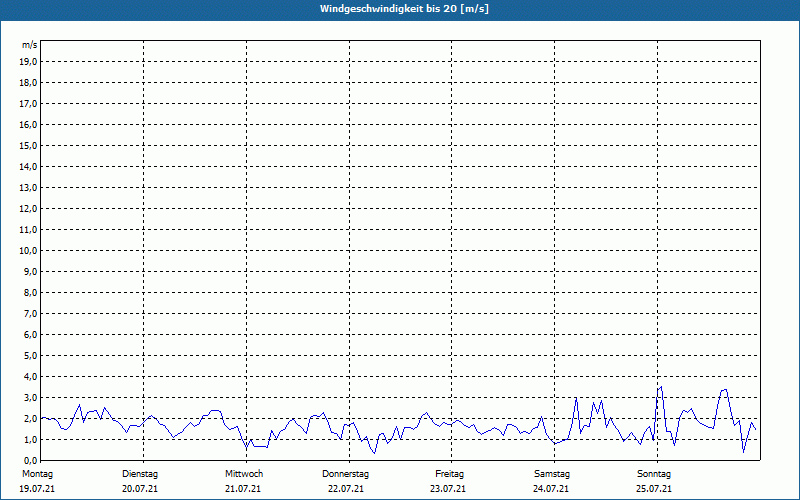Image resolution: width=800 pixels, height=500 pixels.
Task: Click the 17,0 y-axis label
Action: [x=30, y=104]
